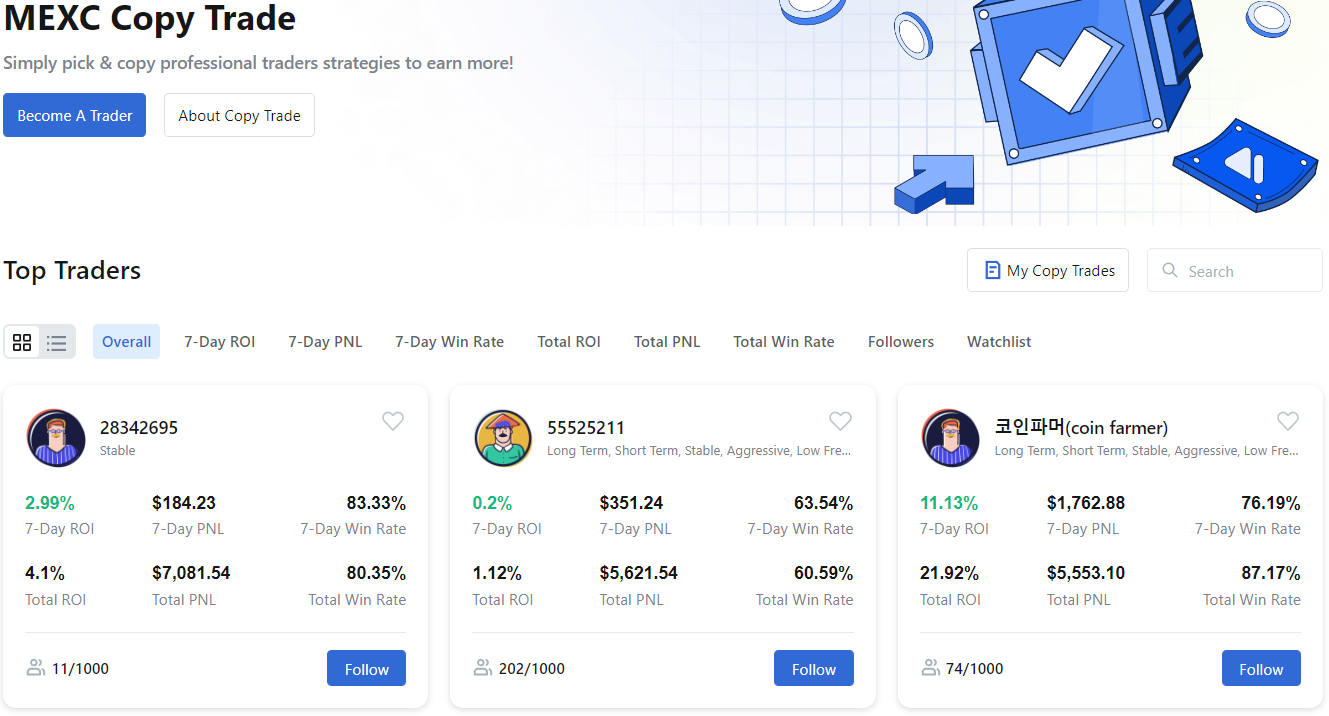Follow the coin farmer trader
This screenshot has height=716, width=1329.
point(1261,669)
